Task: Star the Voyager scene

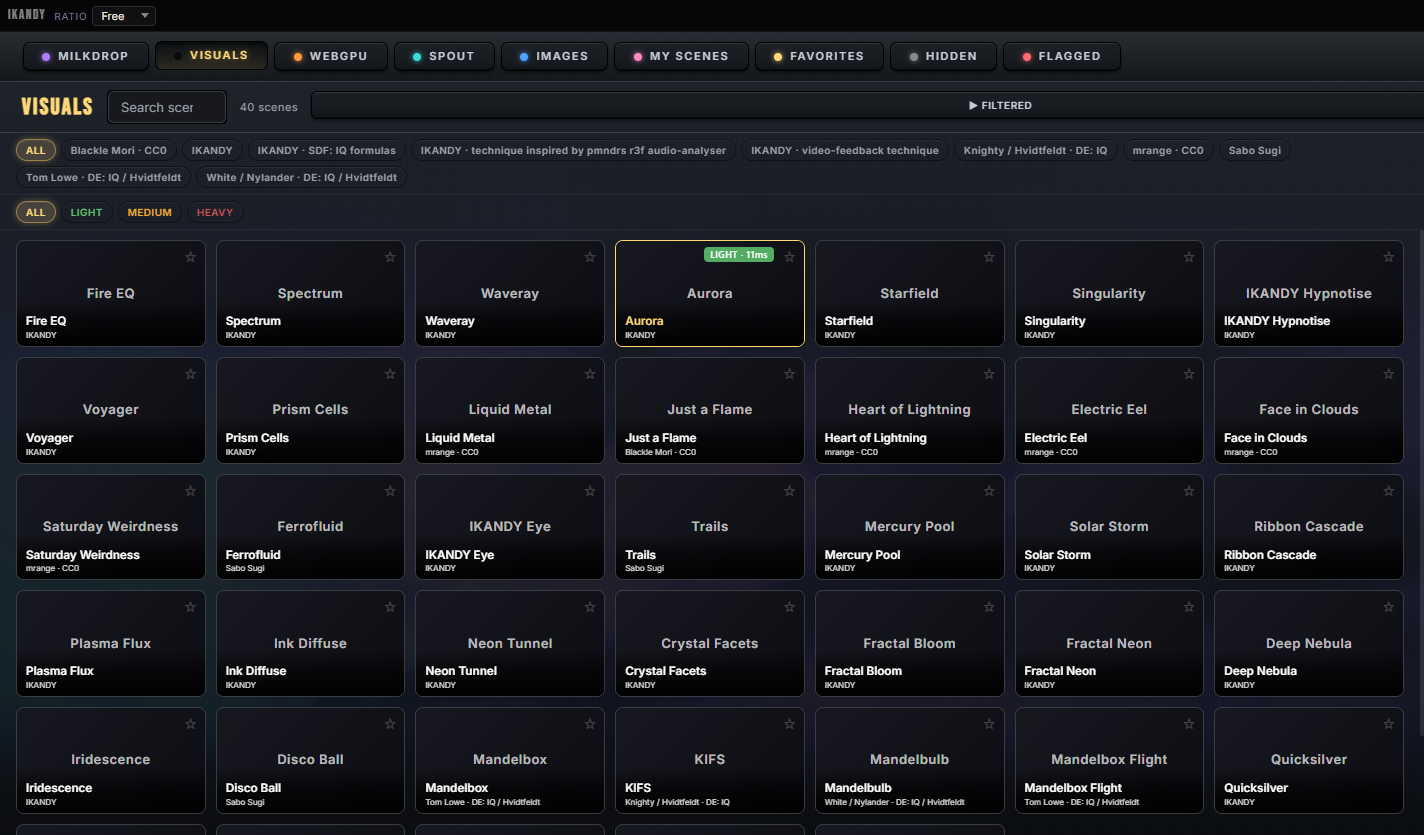Action: (190, 374)
